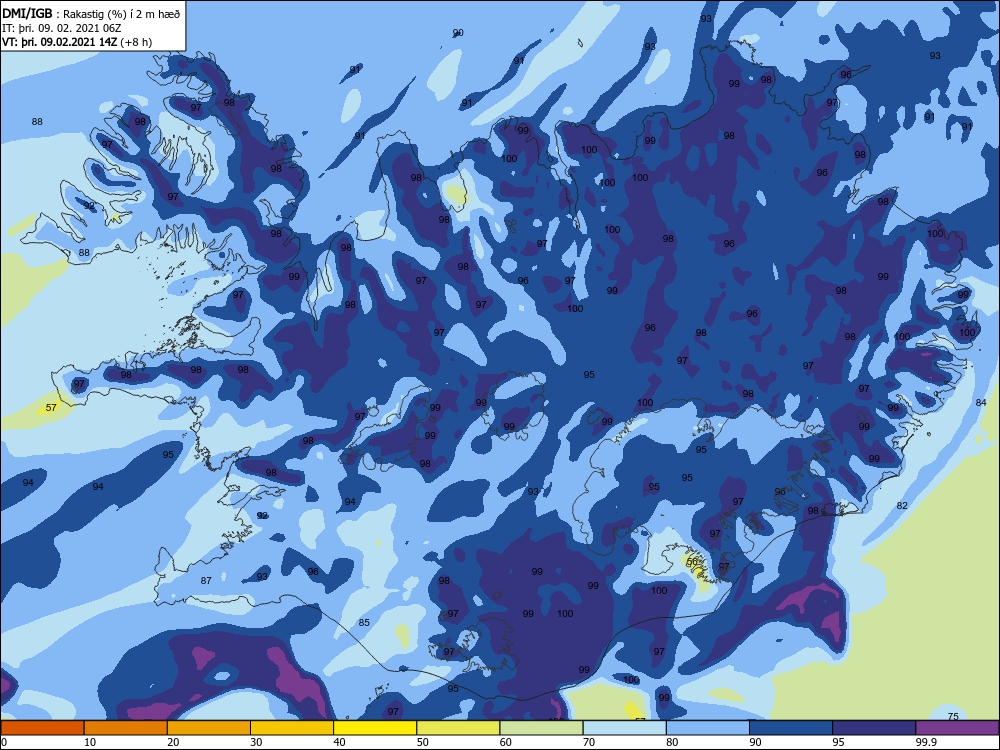Click the '85' humidity value on the map
This screenshot has width=1000, height=750.
[x=364, y=622]
